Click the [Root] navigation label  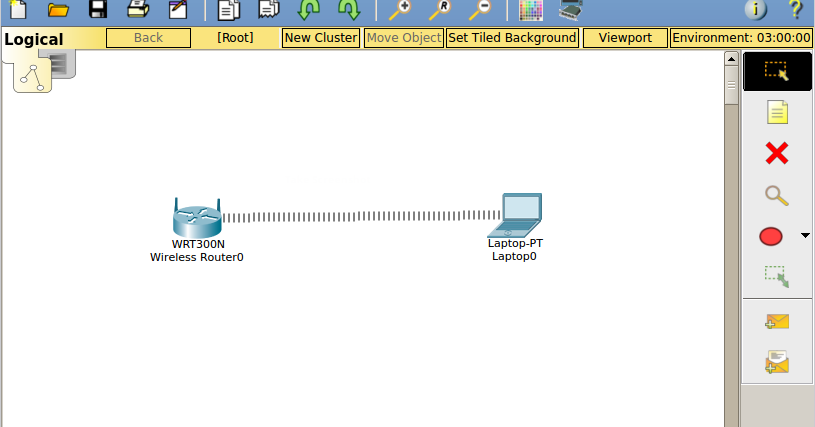235,38
